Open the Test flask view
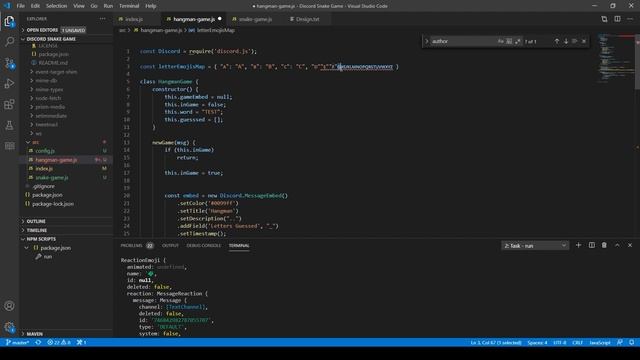The image size is (640, 360). [9, 125]
